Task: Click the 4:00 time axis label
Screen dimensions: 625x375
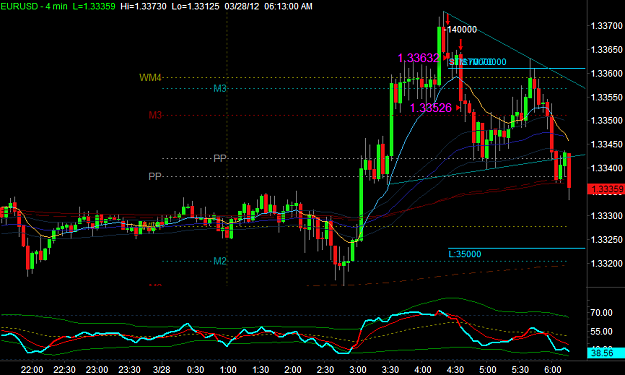Action: pos(423,370)
